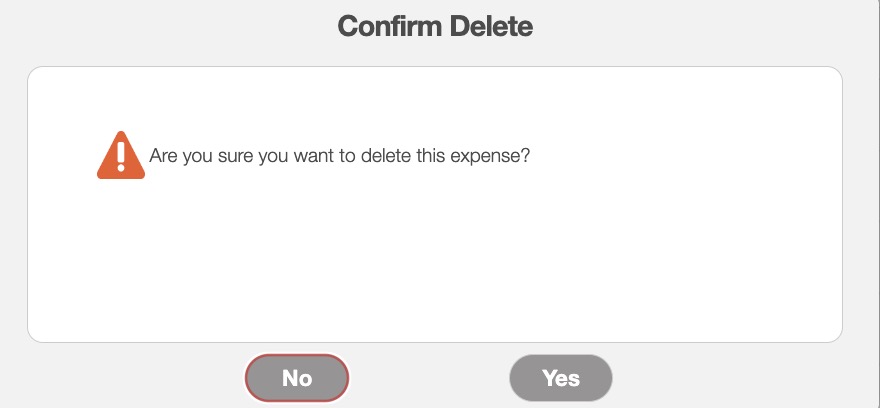Dismiss dialog using the No option
Screen dimensions: 880x408
pyautogui.click(x=297, y=378)
